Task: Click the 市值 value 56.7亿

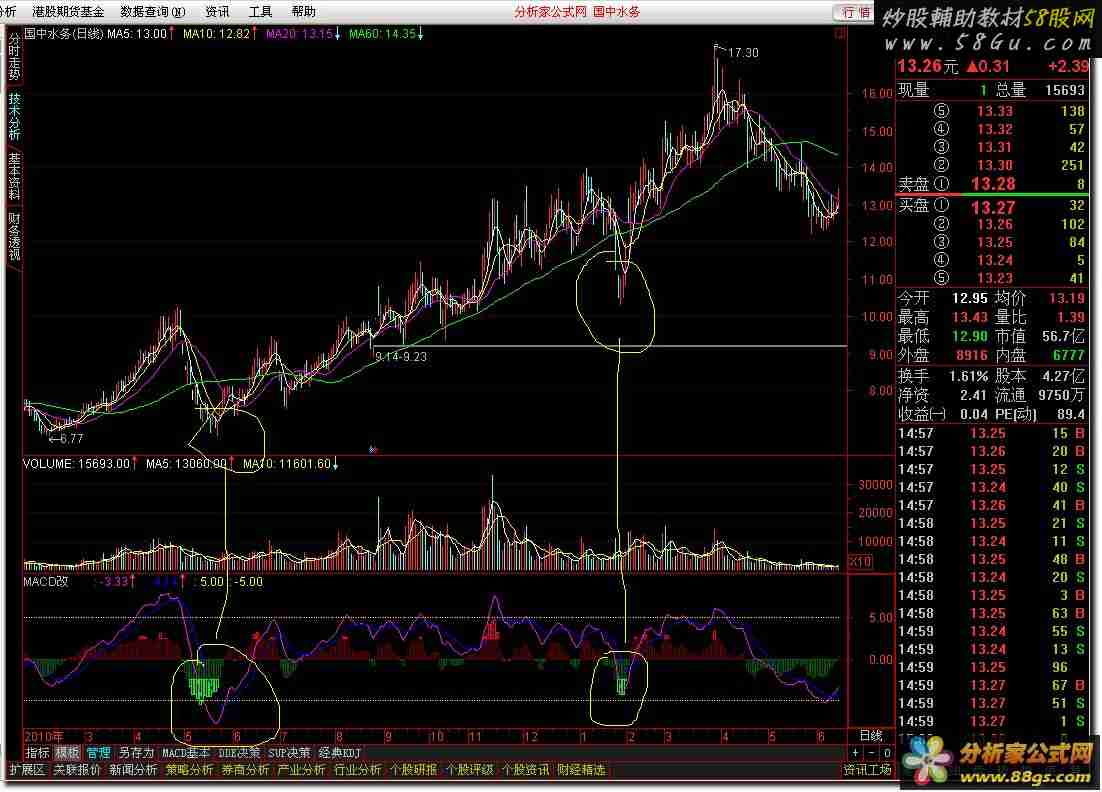Action: pos(1063,336)
